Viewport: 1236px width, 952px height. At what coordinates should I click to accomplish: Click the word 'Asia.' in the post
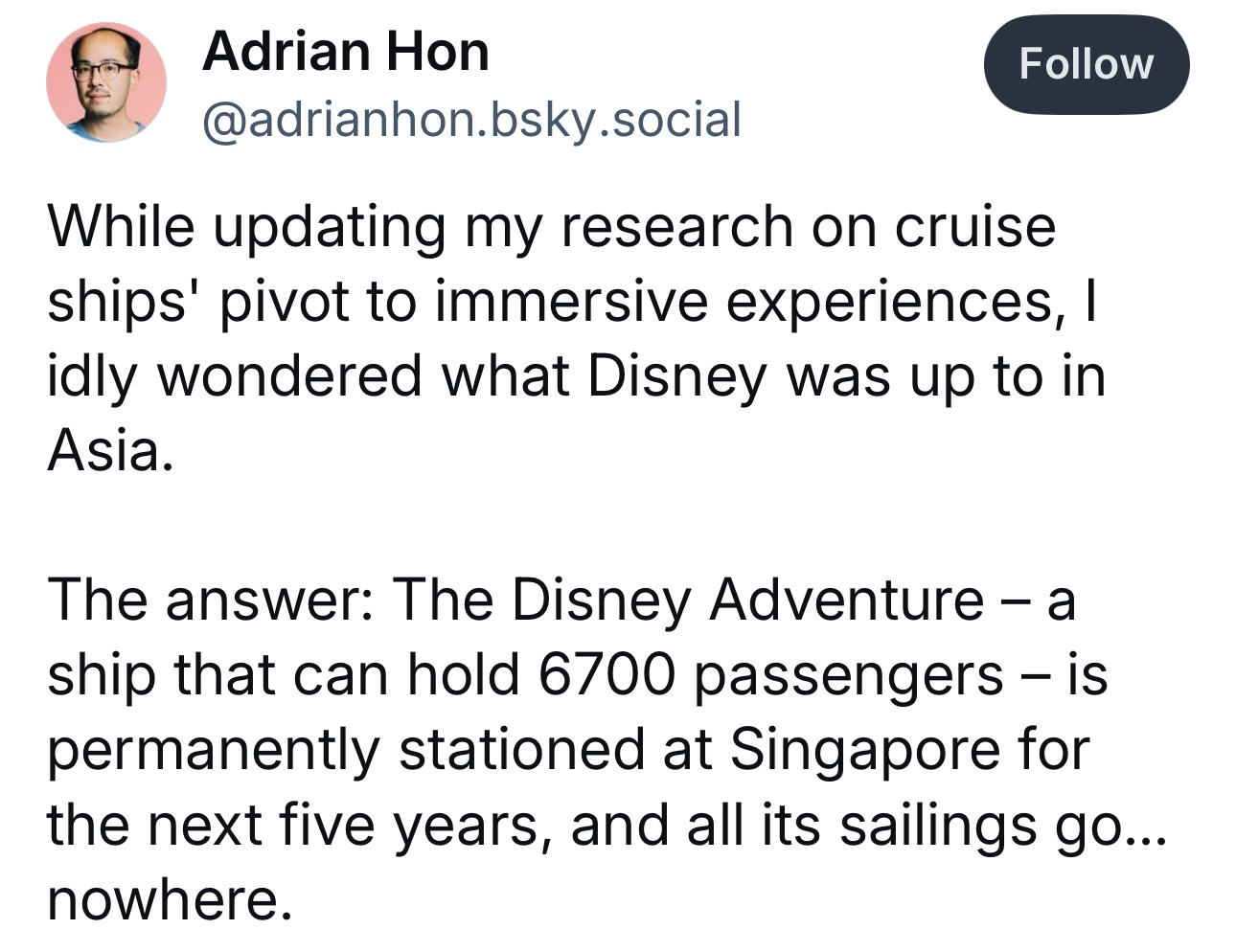(111, 449)
